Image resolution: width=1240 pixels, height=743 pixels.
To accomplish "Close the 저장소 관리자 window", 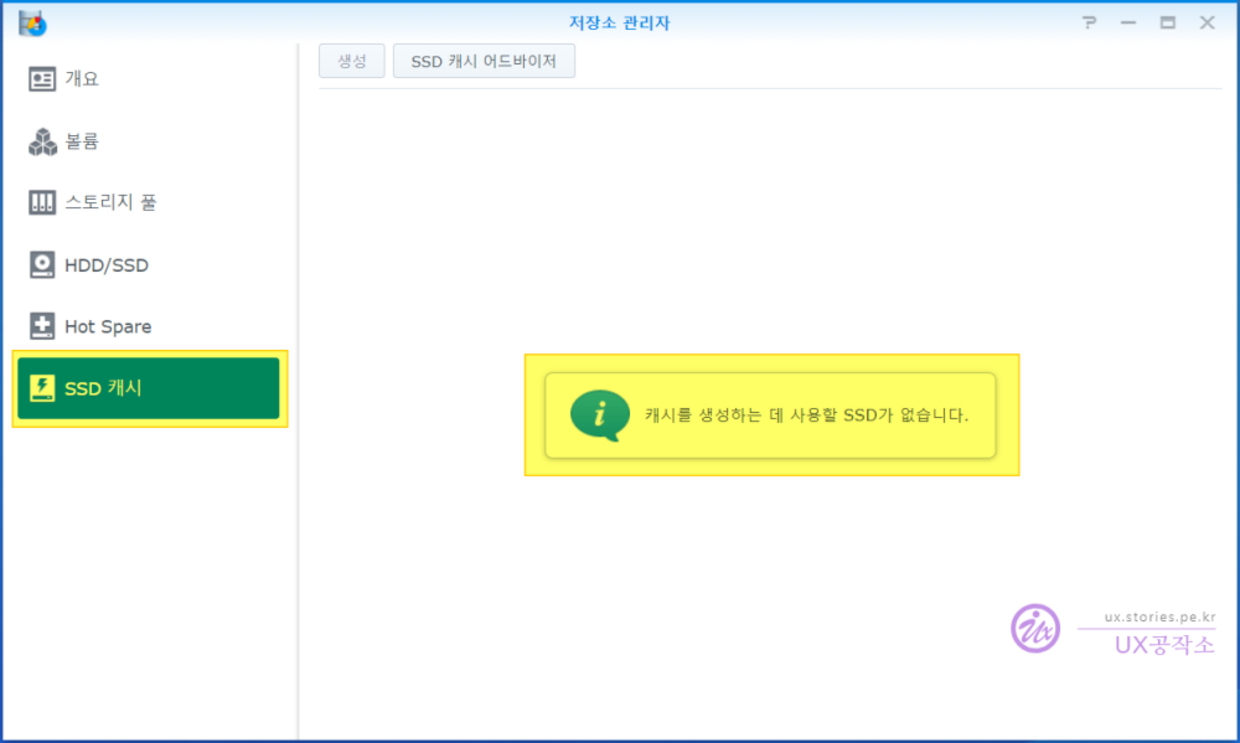I will [1207, 23].
